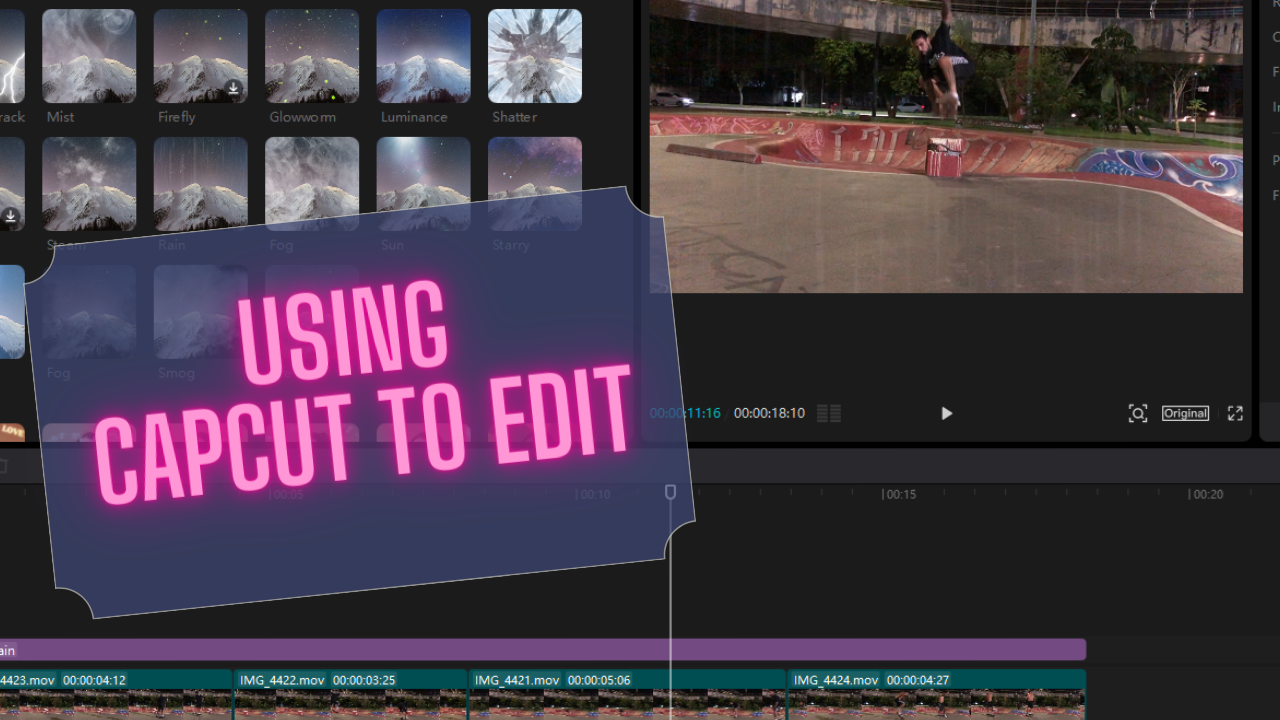The height and width of the screenshot is (720, 1280).
Task: Click the 00:15 timeline ruler mark
Action: click(x=899, y=494)
